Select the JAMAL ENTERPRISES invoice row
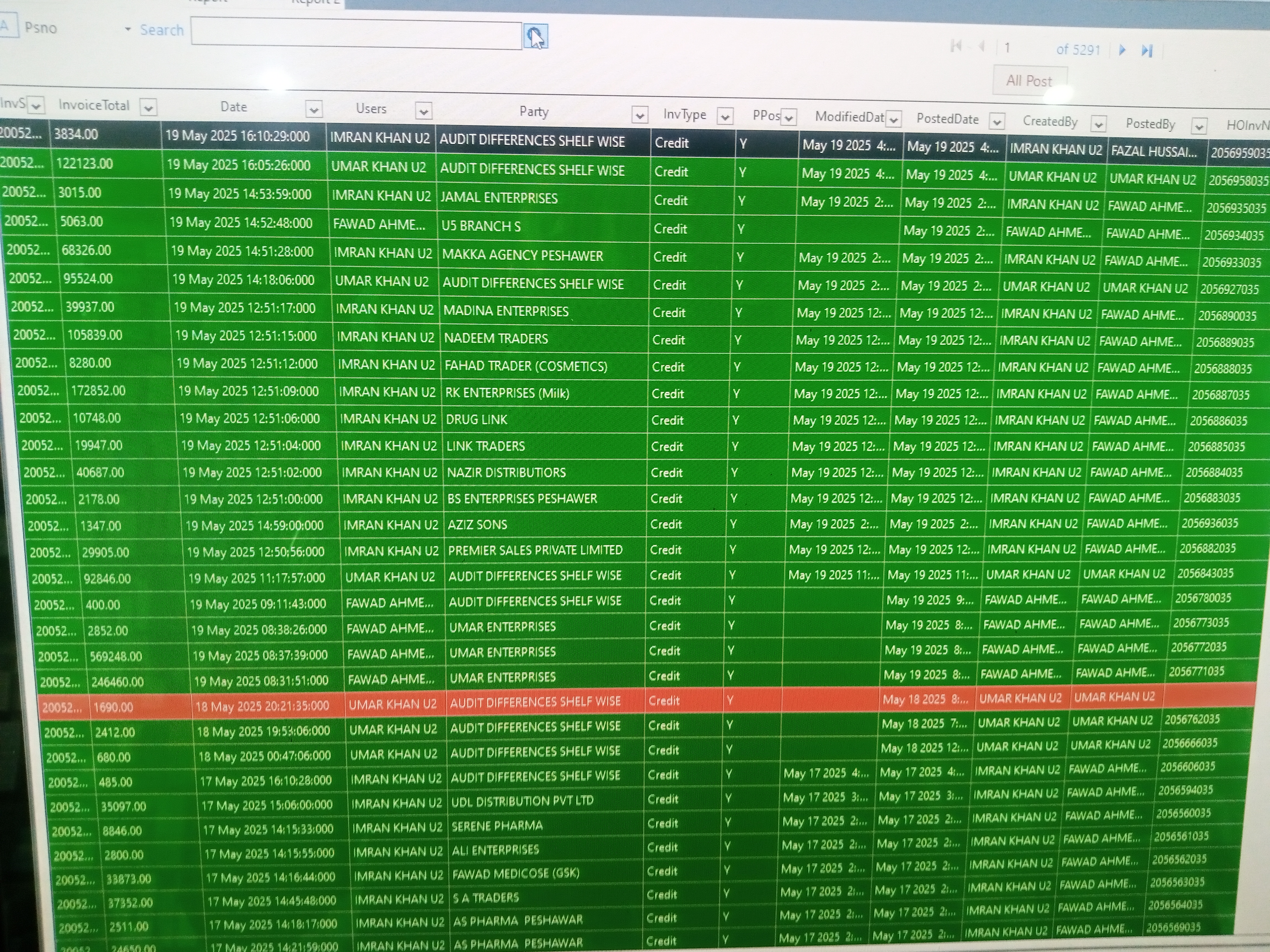This screenshot has height=952, width=1270. click(x=498, y=198)
